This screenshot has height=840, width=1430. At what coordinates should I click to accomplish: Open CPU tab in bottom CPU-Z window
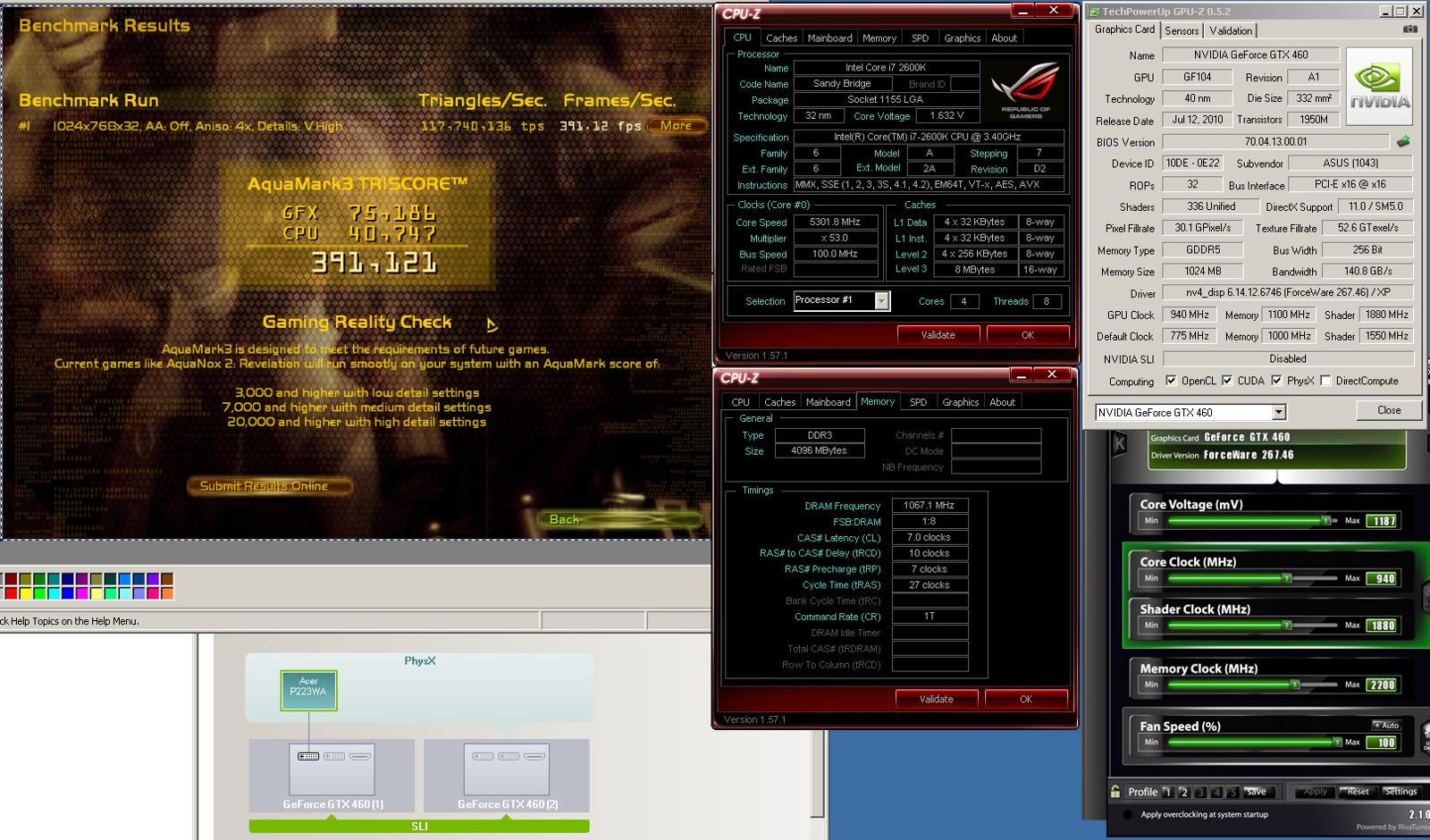click(741, 402)
